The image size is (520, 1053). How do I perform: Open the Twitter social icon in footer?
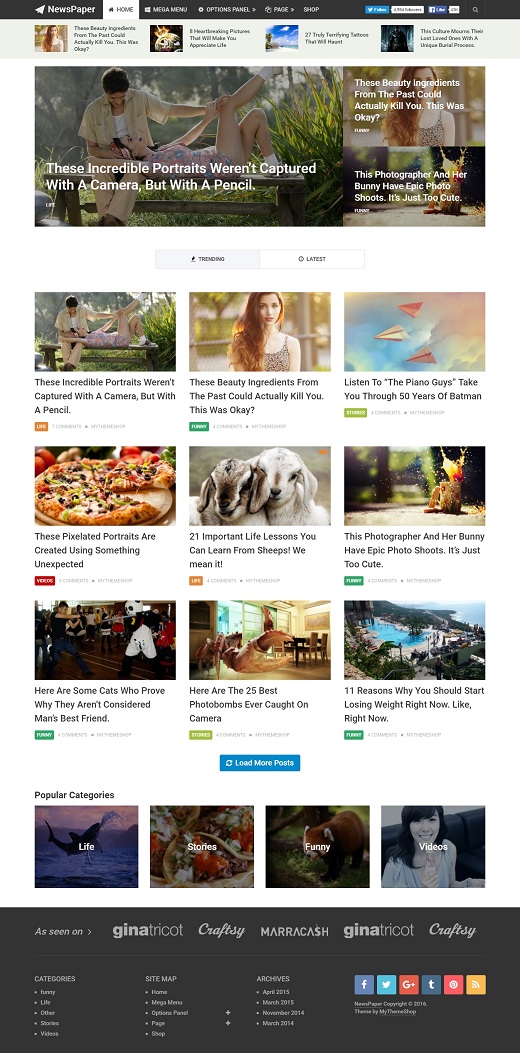pos(386,985)
